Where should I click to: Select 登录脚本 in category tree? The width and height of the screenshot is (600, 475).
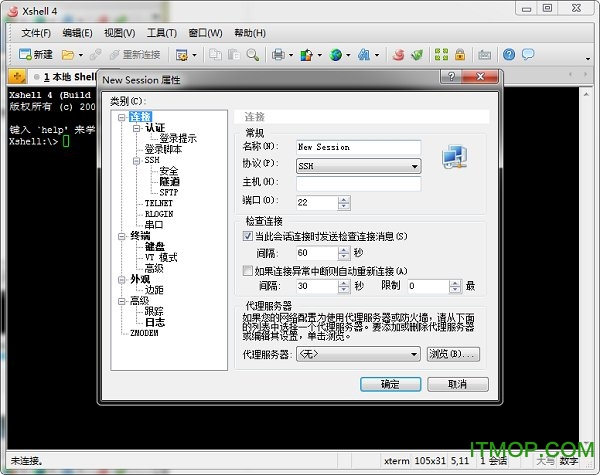tap(163, 149)
